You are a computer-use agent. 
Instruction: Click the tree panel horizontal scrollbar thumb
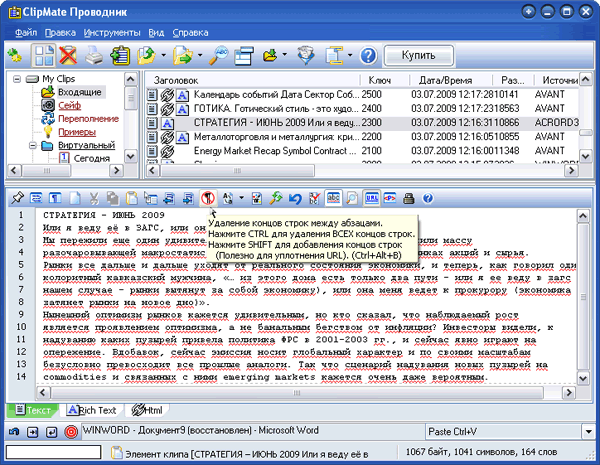(46, 170)
